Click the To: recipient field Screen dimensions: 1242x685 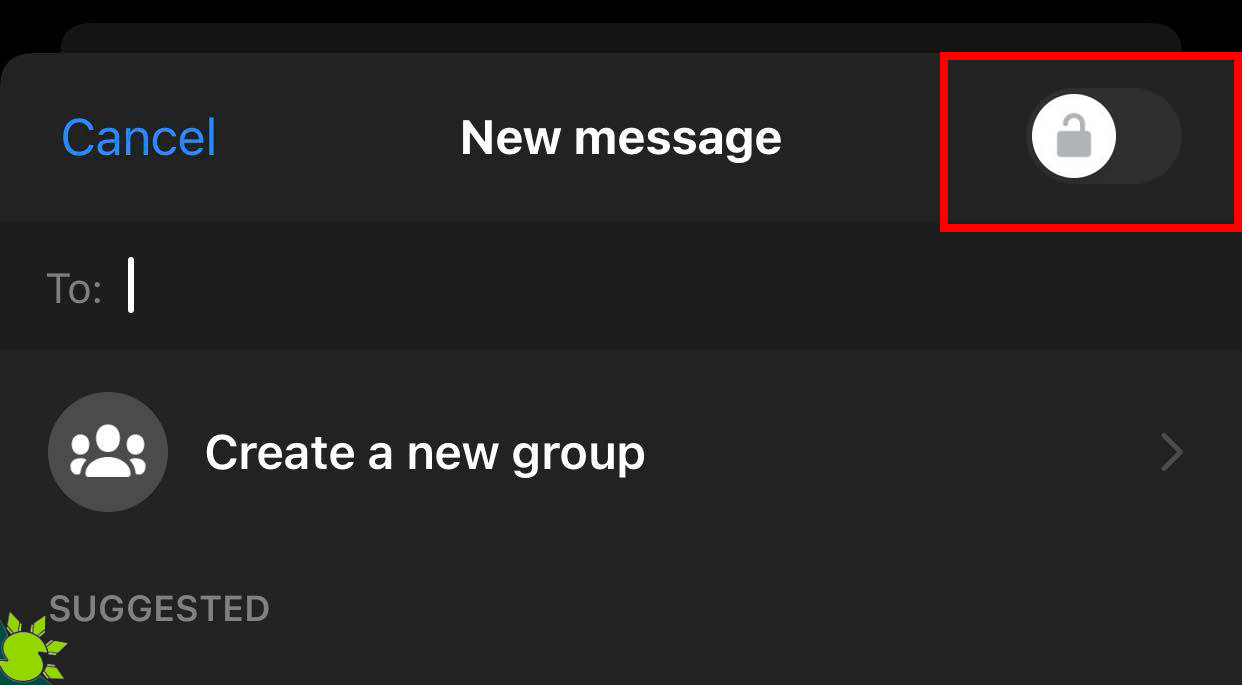(x=621, y=286)
